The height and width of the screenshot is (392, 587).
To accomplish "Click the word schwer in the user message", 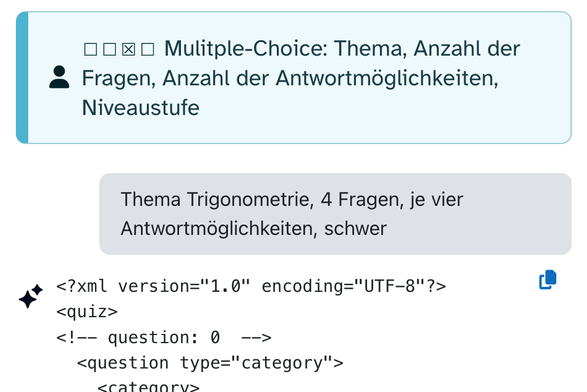I will pos(355,229).
